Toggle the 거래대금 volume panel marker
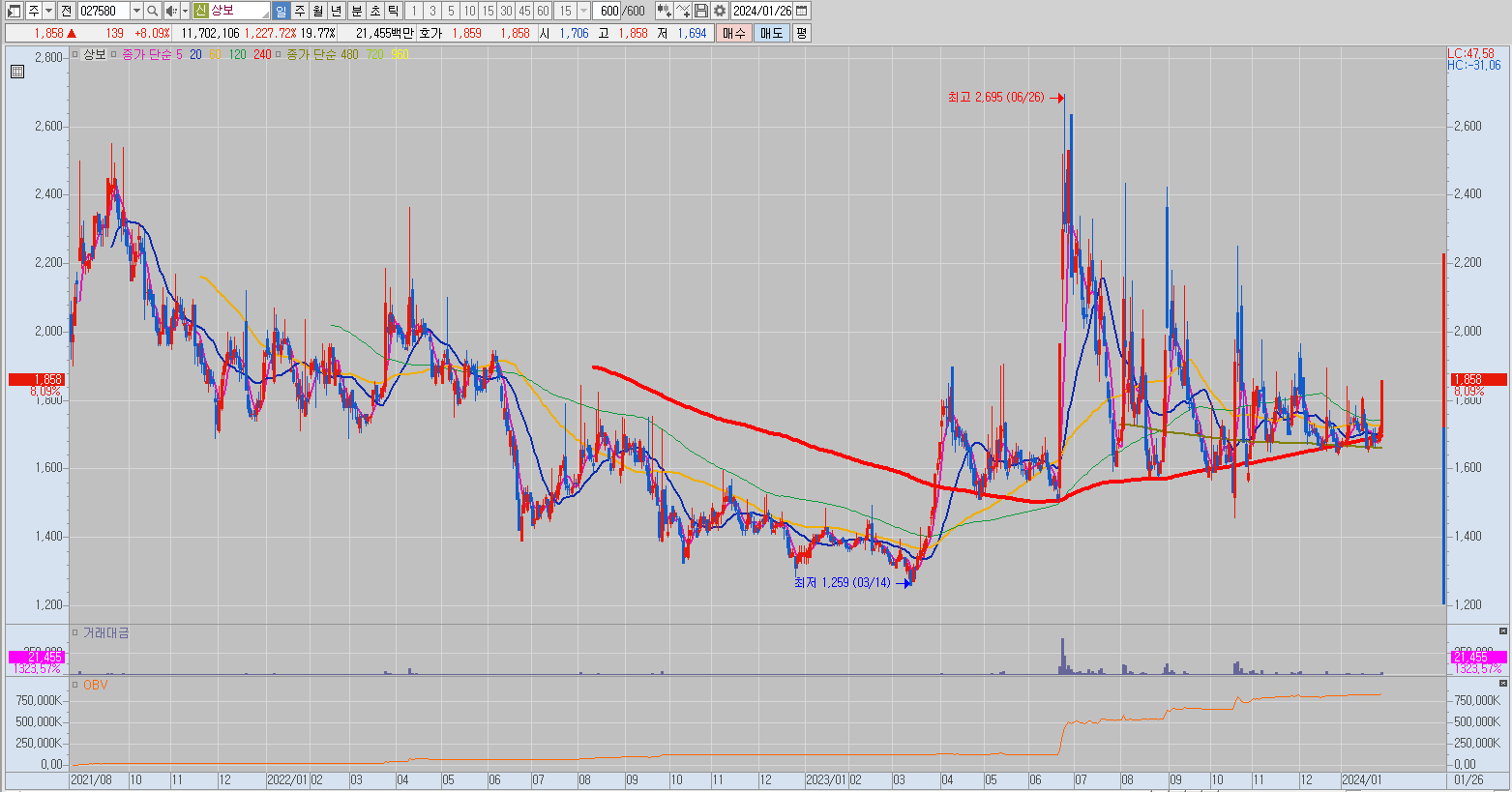Screen dimensions: 1512x792 pos(75,632)
